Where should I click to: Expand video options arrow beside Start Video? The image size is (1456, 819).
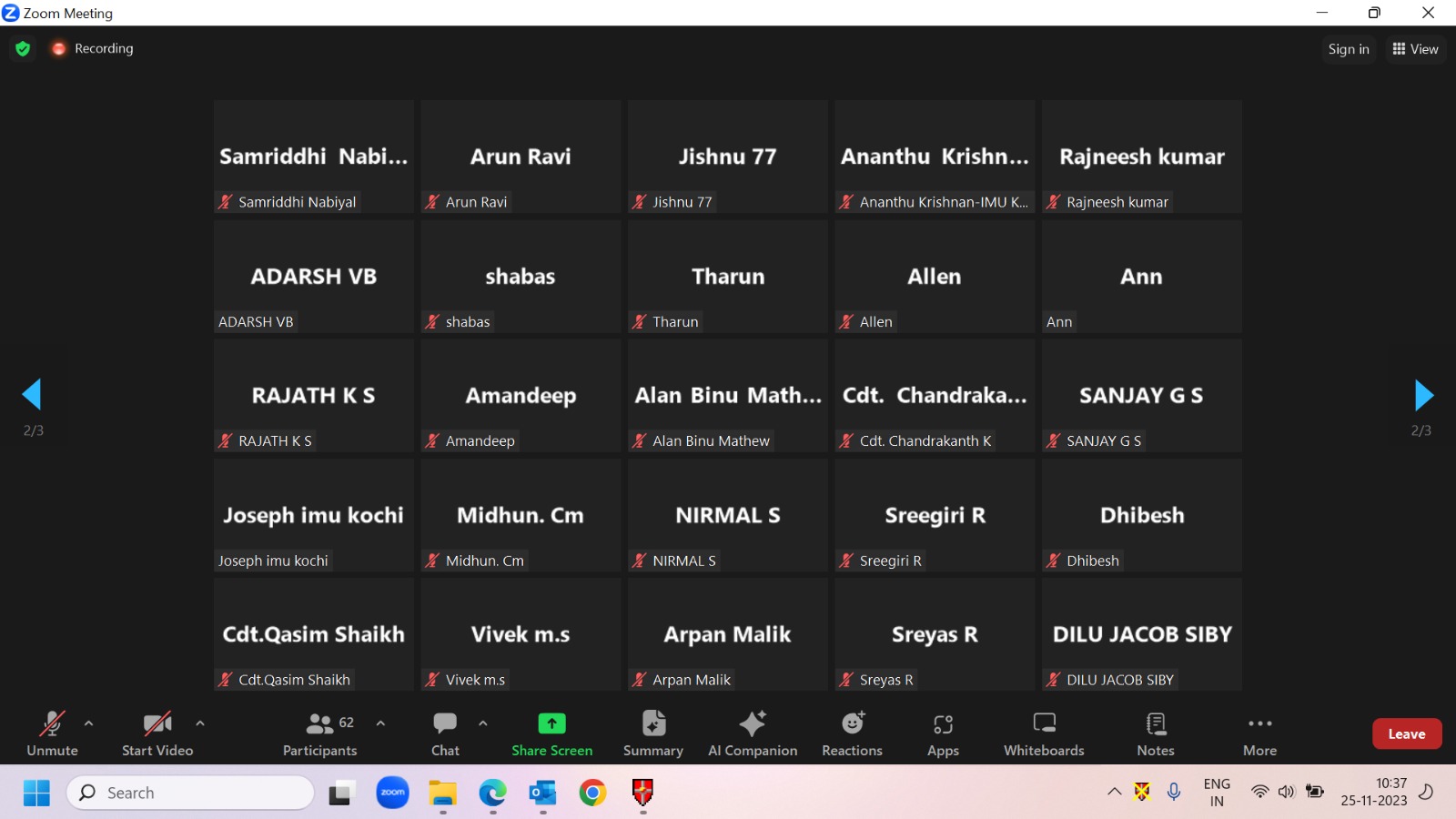(200, 723)
